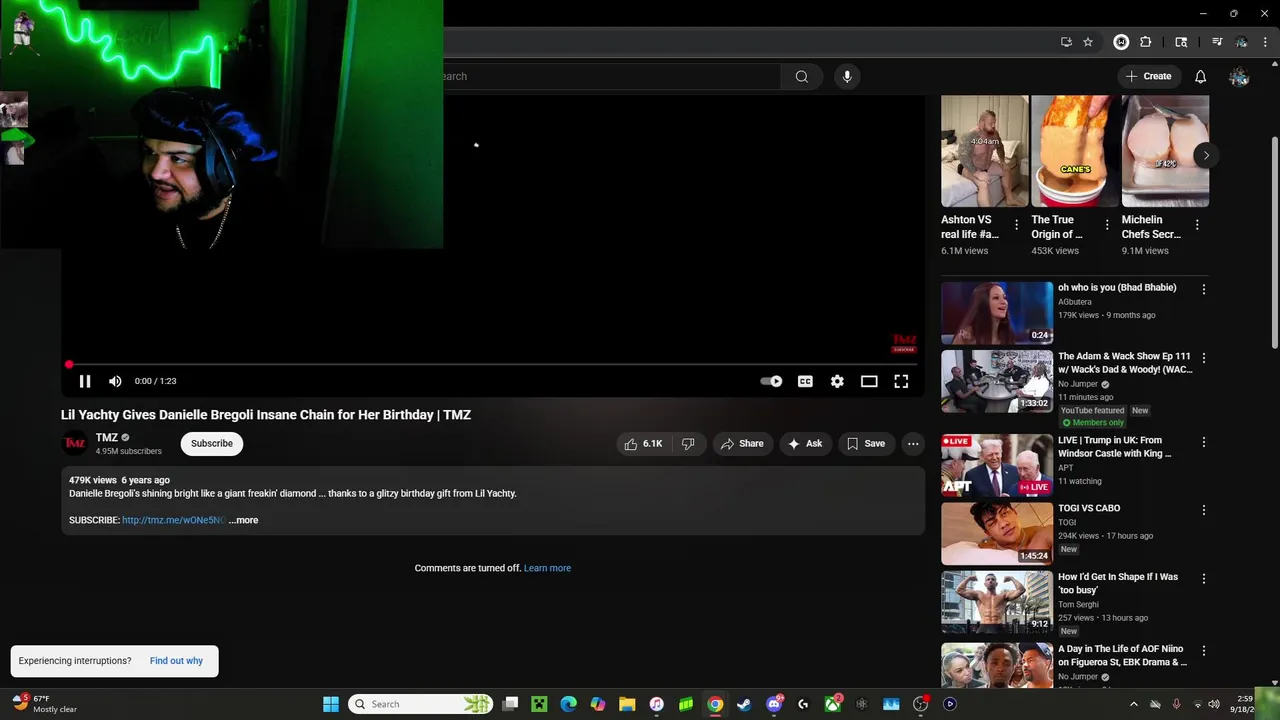Open the Create menu
Screen dimensions: 1280x720
pos(1148,76)
